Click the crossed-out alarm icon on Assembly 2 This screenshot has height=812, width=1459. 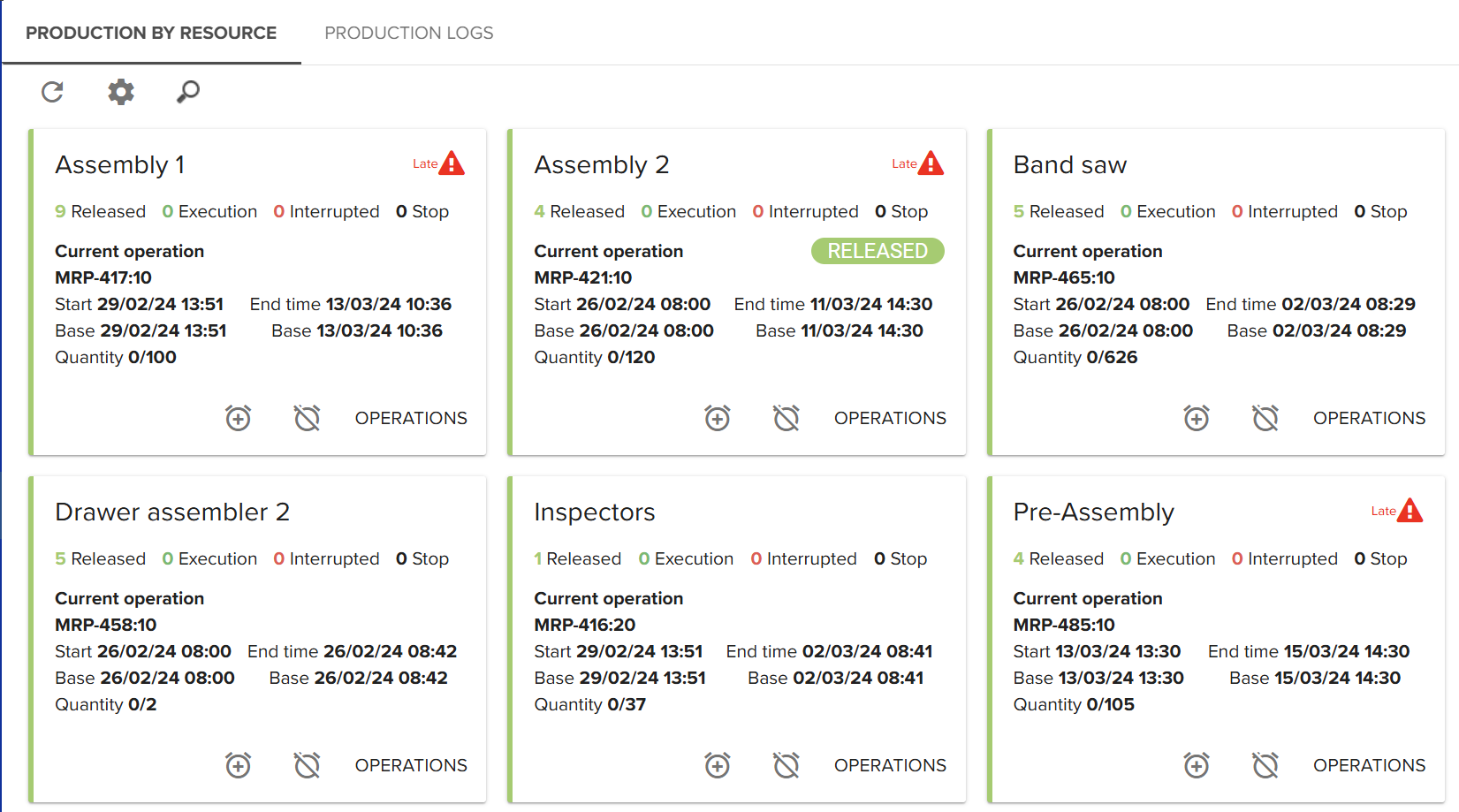point(786,418)
